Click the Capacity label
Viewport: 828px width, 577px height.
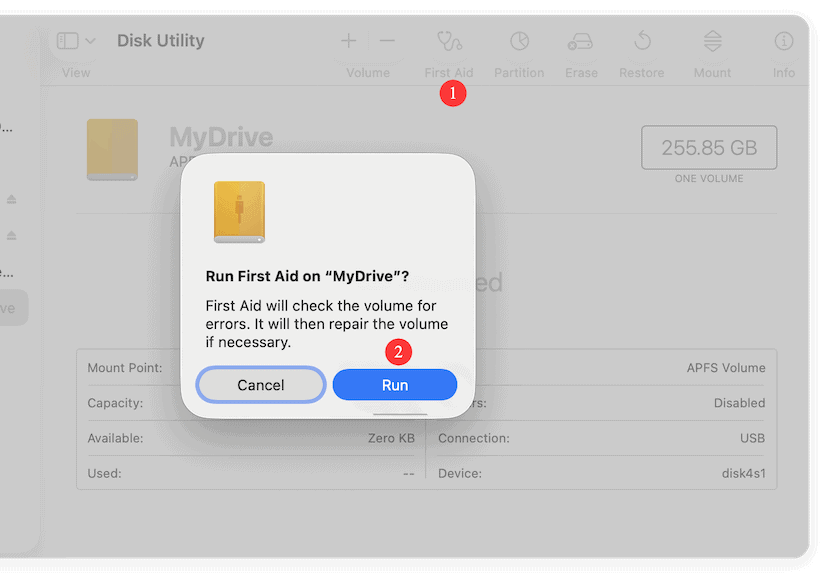115,403
